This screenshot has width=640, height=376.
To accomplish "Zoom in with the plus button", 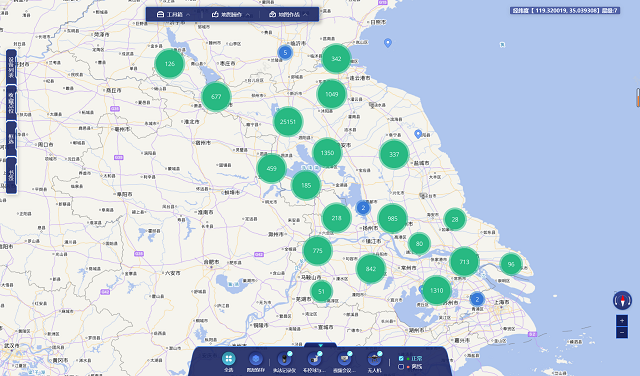I will point(622,320).
